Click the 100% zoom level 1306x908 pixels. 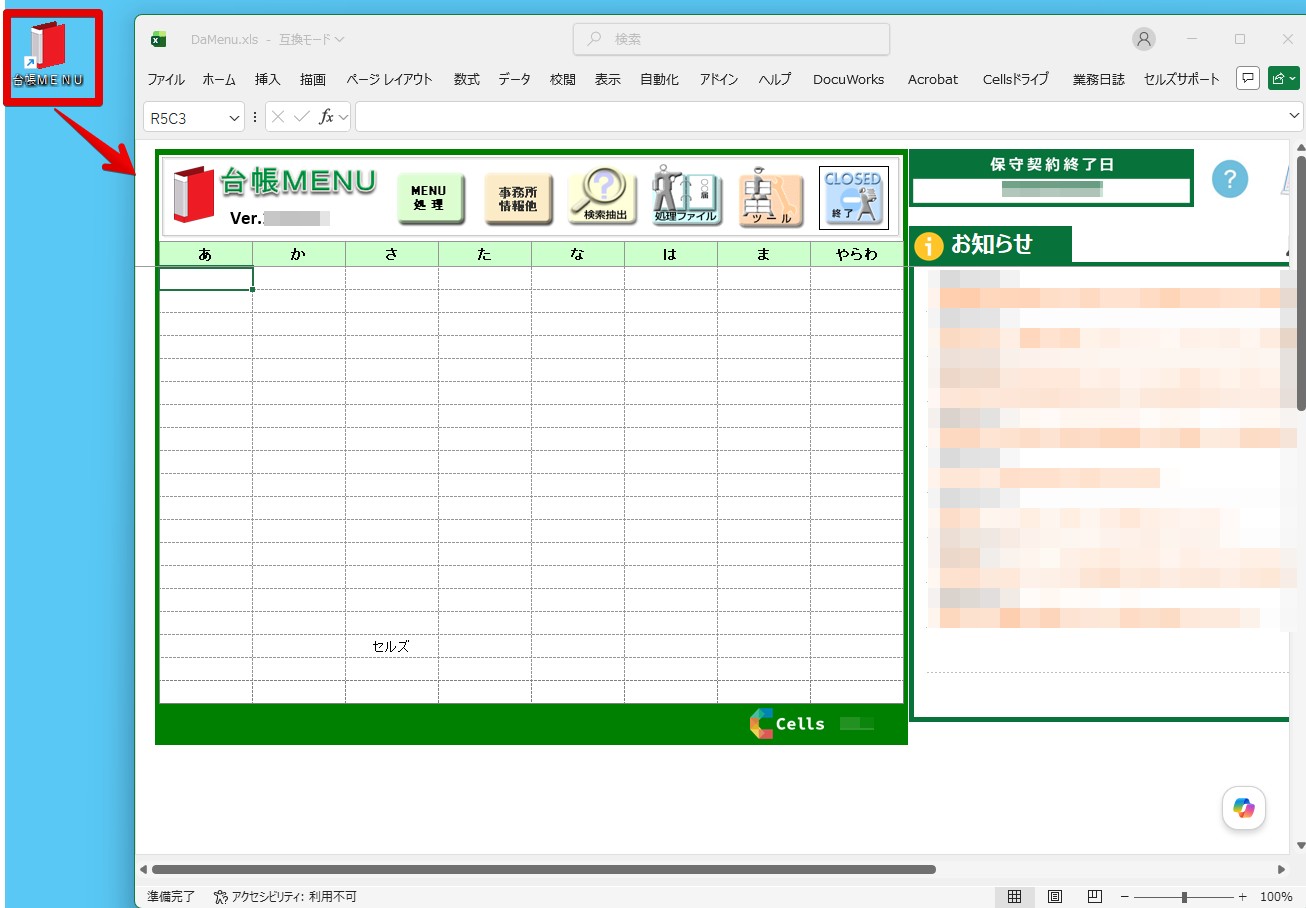tap(1276, 897)
